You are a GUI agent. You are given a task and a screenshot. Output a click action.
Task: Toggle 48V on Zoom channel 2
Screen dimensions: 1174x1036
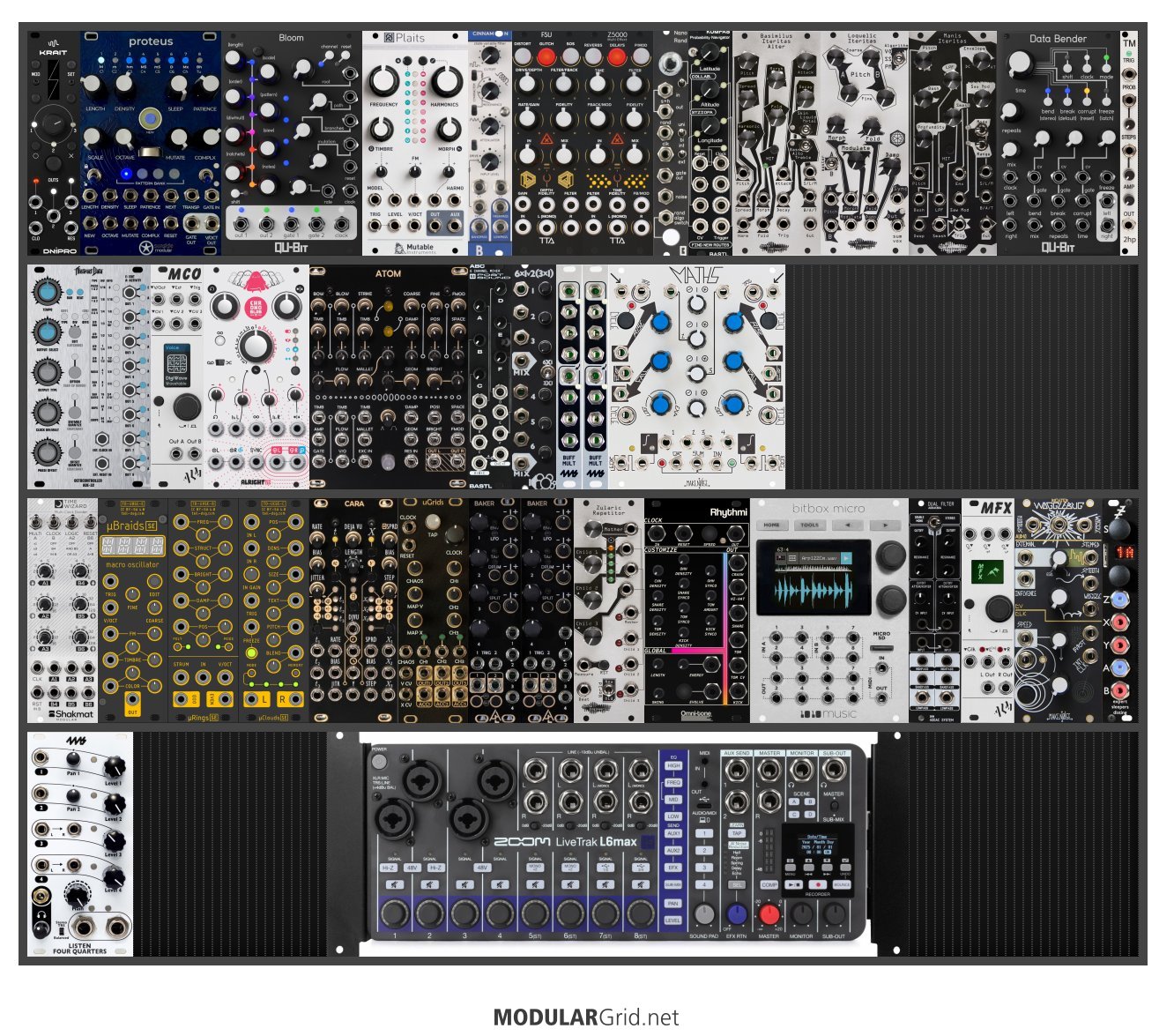tap(412, 868)
